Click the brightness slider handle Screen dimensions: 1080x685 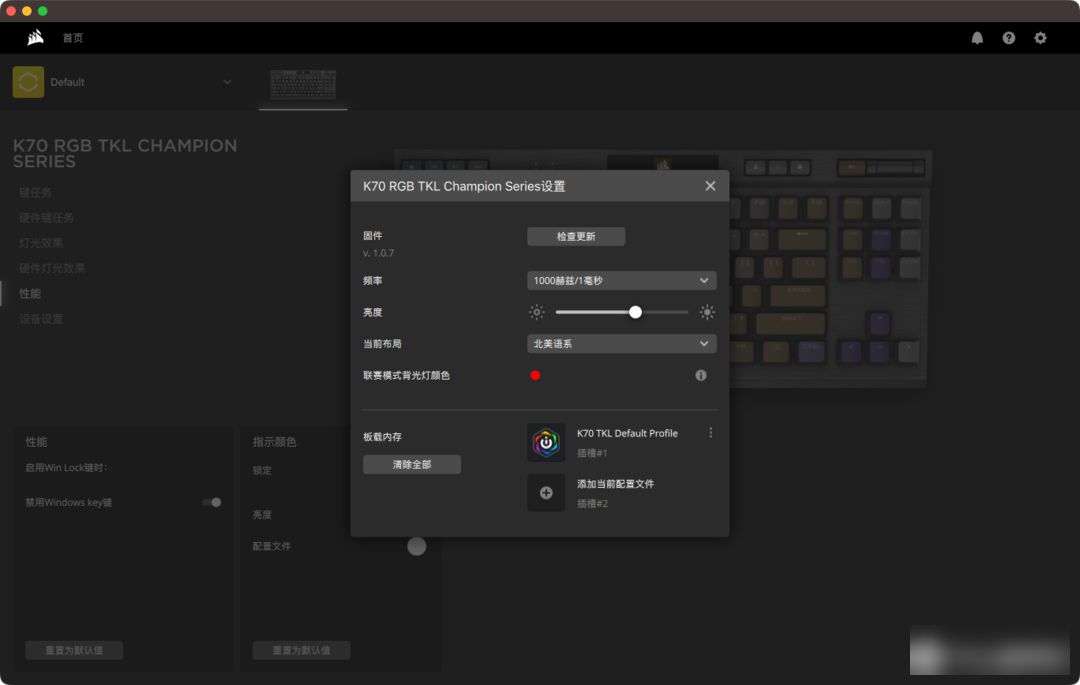635,313
